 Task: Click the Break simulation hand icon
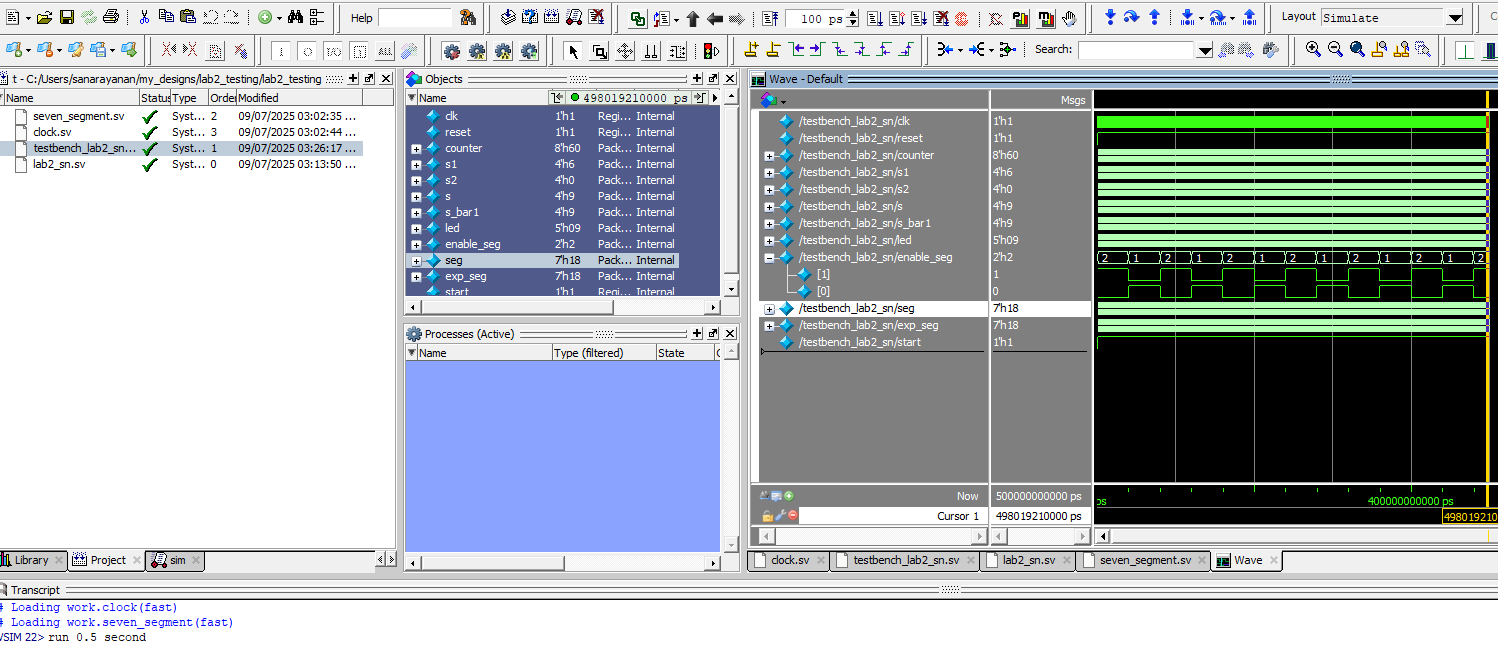(1069, 18)
